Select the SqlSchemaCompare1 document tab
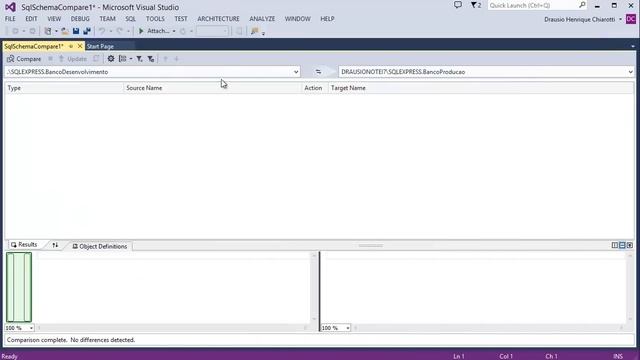The image size is (640, 360). click(34, 47)
